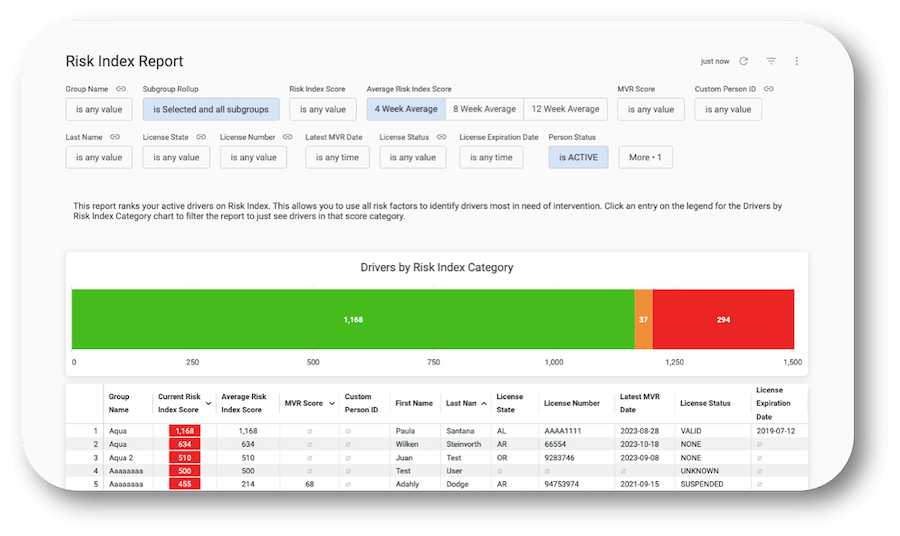Select the 4 Week Average option
The width and height of the screenshot is (900, 536).
click(x=406, y=109)
